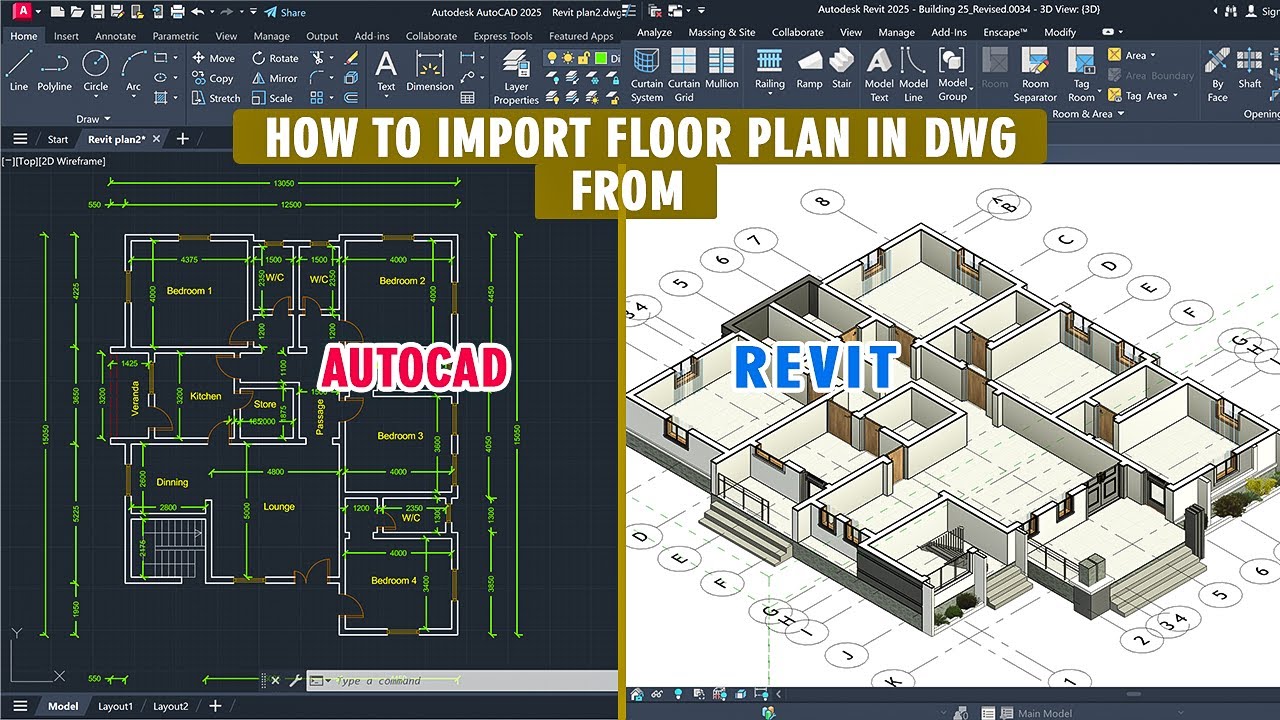Expand the Draw panel dropdown
The height and width of the screenshot is (720, 1280).
[93, 119]
